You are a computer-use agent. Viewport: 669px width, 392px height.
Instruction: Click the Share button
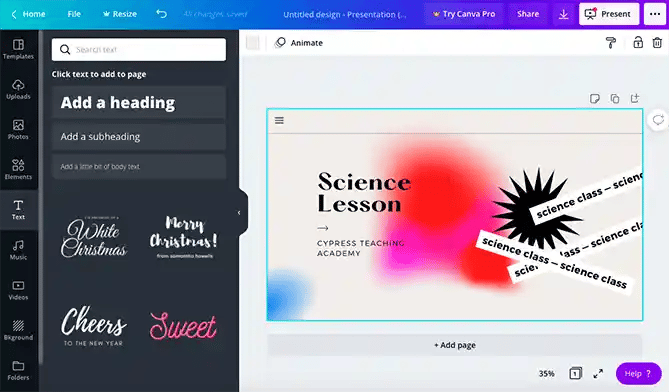[x=528, y=14]
